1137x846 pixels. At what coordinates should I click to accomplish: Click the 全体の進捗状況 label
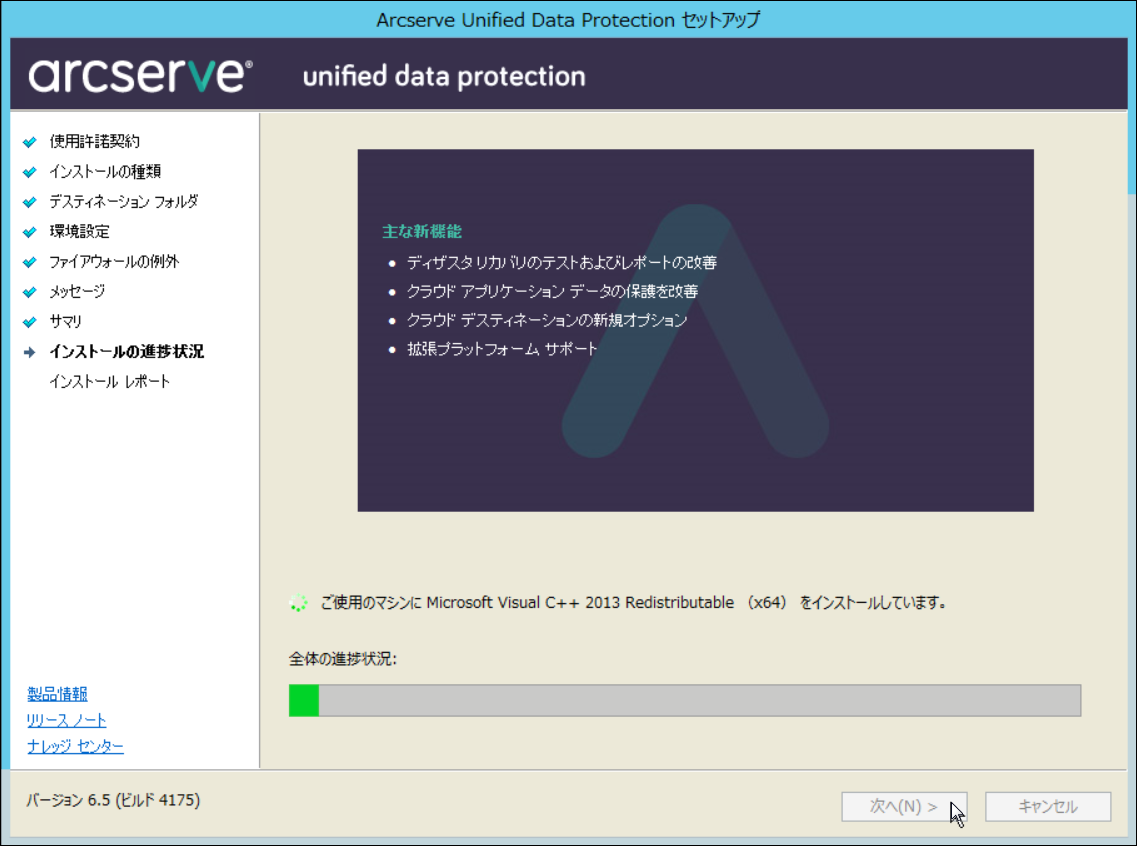click(343, 659)
